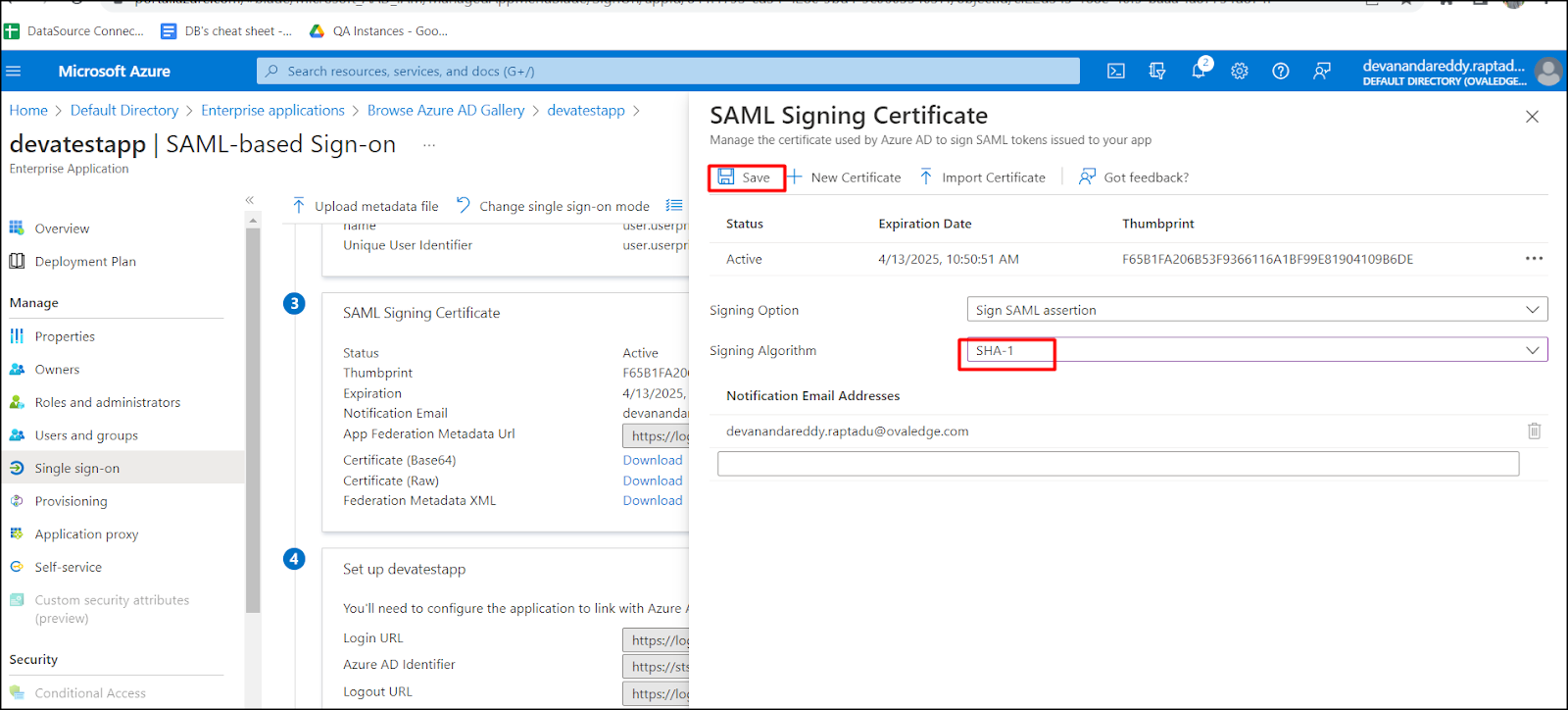Image resolution: width=1568 pixels, height=710 pixels.
Task: Open the active certificate's three-dot menu
Action: coord(1534,259)
